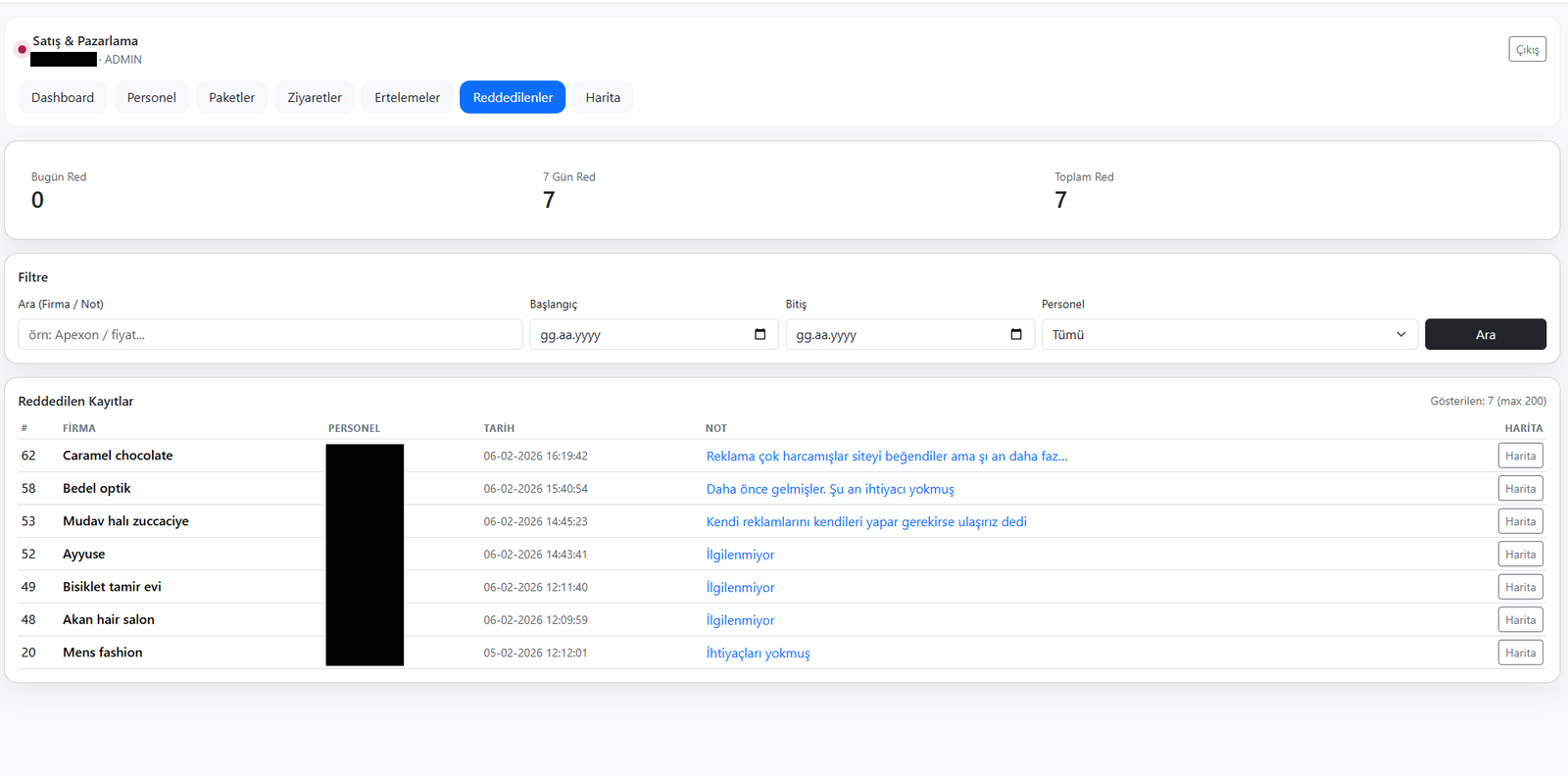Open the Caramel chocolate rejection note link

(886, 456)
